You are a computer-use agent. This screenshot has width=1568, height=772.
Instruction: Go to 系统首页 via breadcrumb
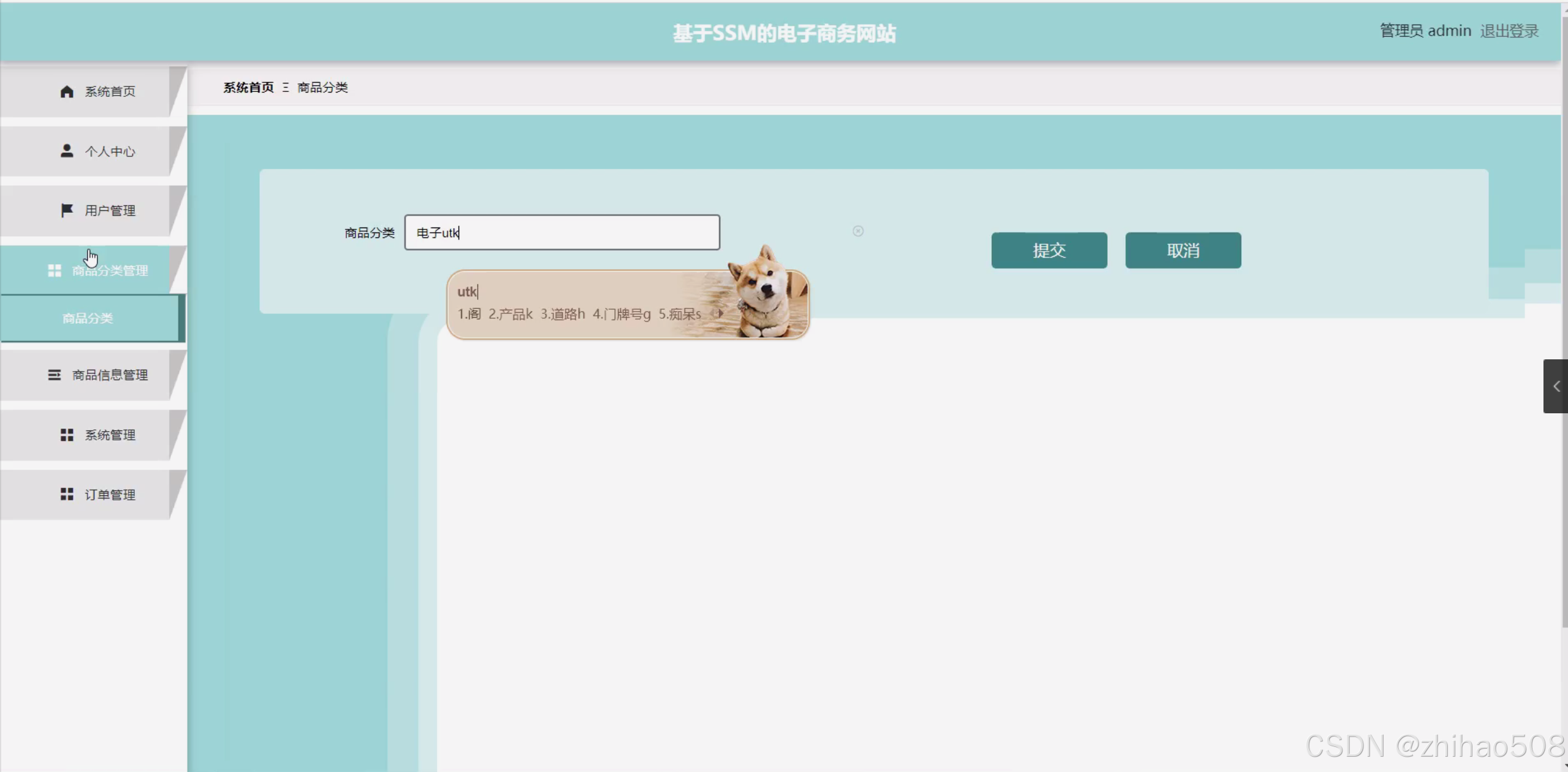(x=248, y=88)
